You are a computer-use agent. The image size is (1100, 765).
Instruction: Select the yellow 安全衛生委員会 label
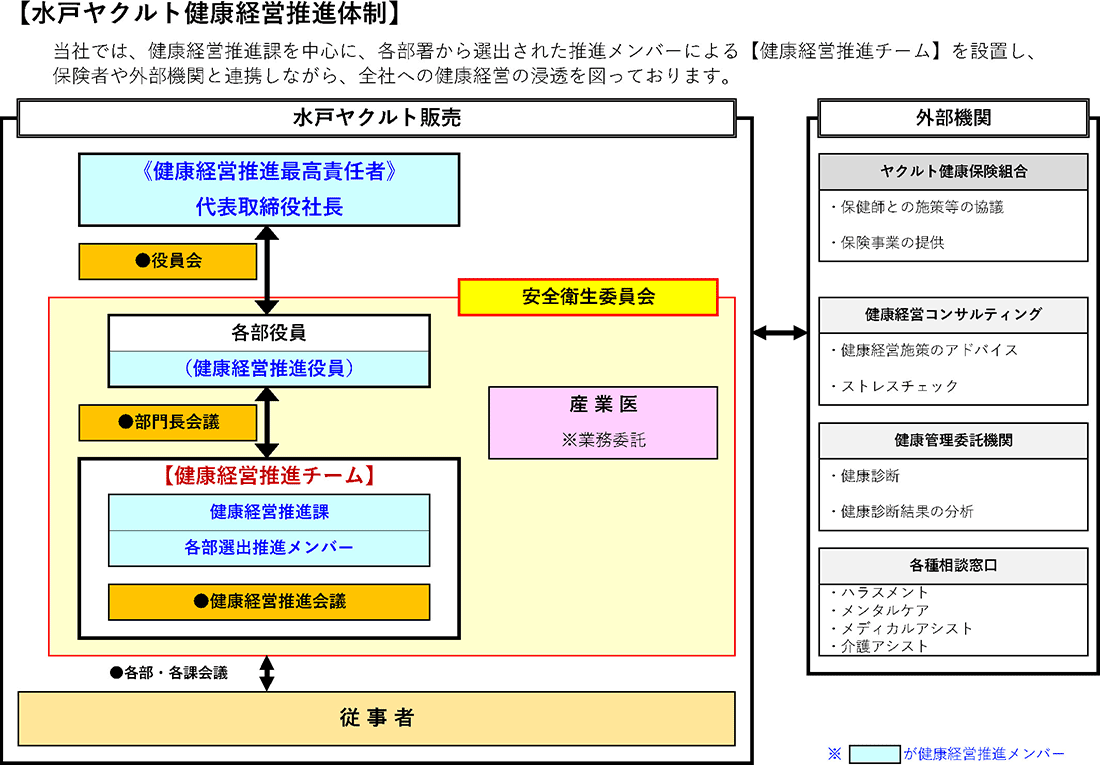coord(588,296)
